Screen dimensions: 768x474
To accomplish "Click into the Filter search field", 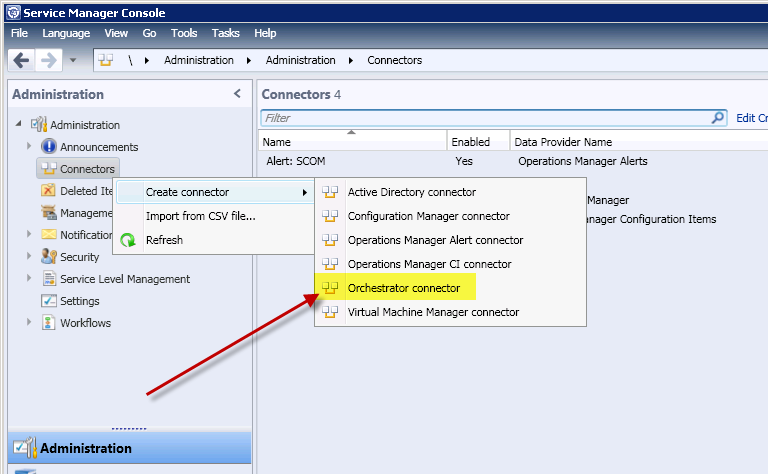I will pos(480,118).
